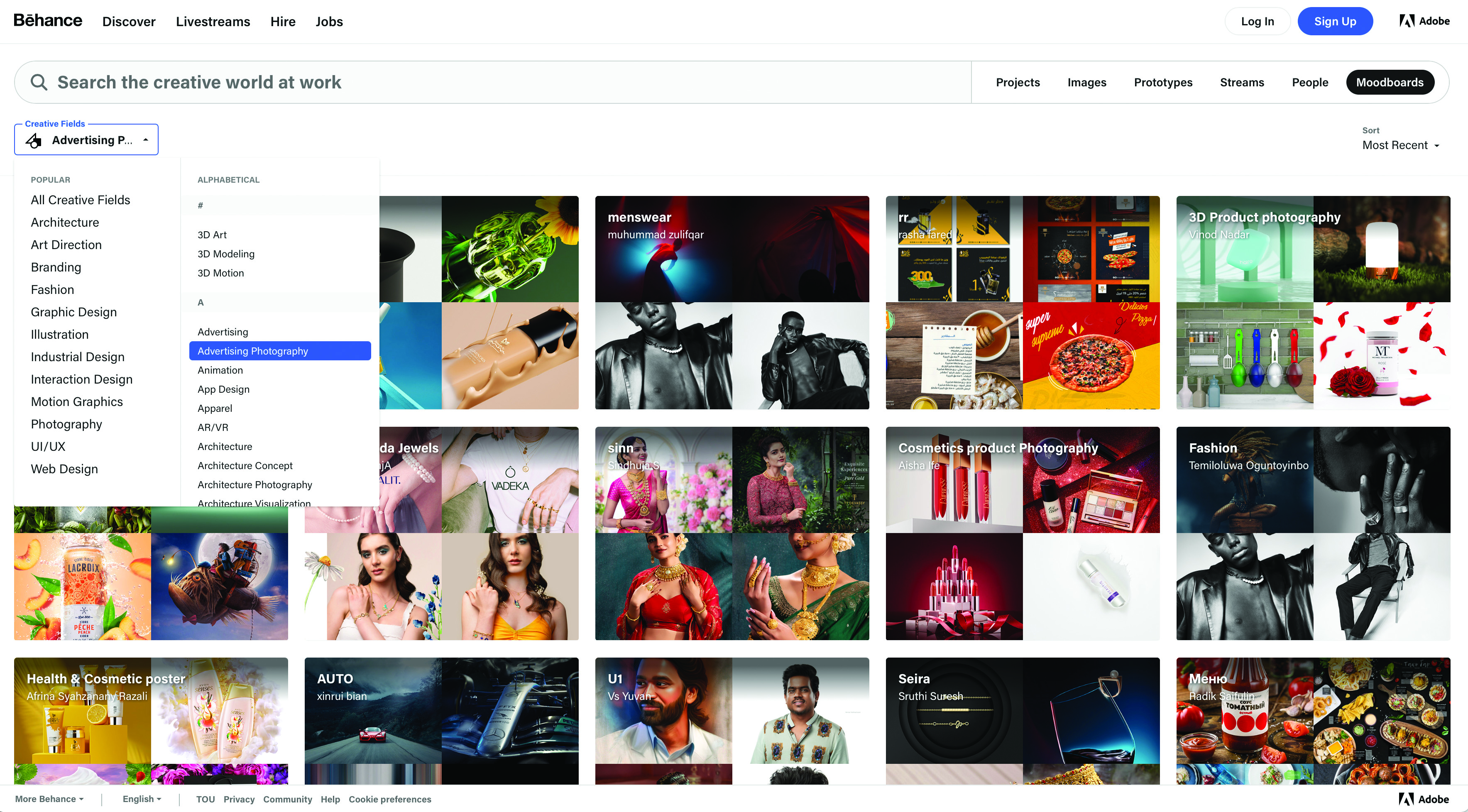Choose Photography field
This screenshot has height=812, width=1468.
[67, 424]
